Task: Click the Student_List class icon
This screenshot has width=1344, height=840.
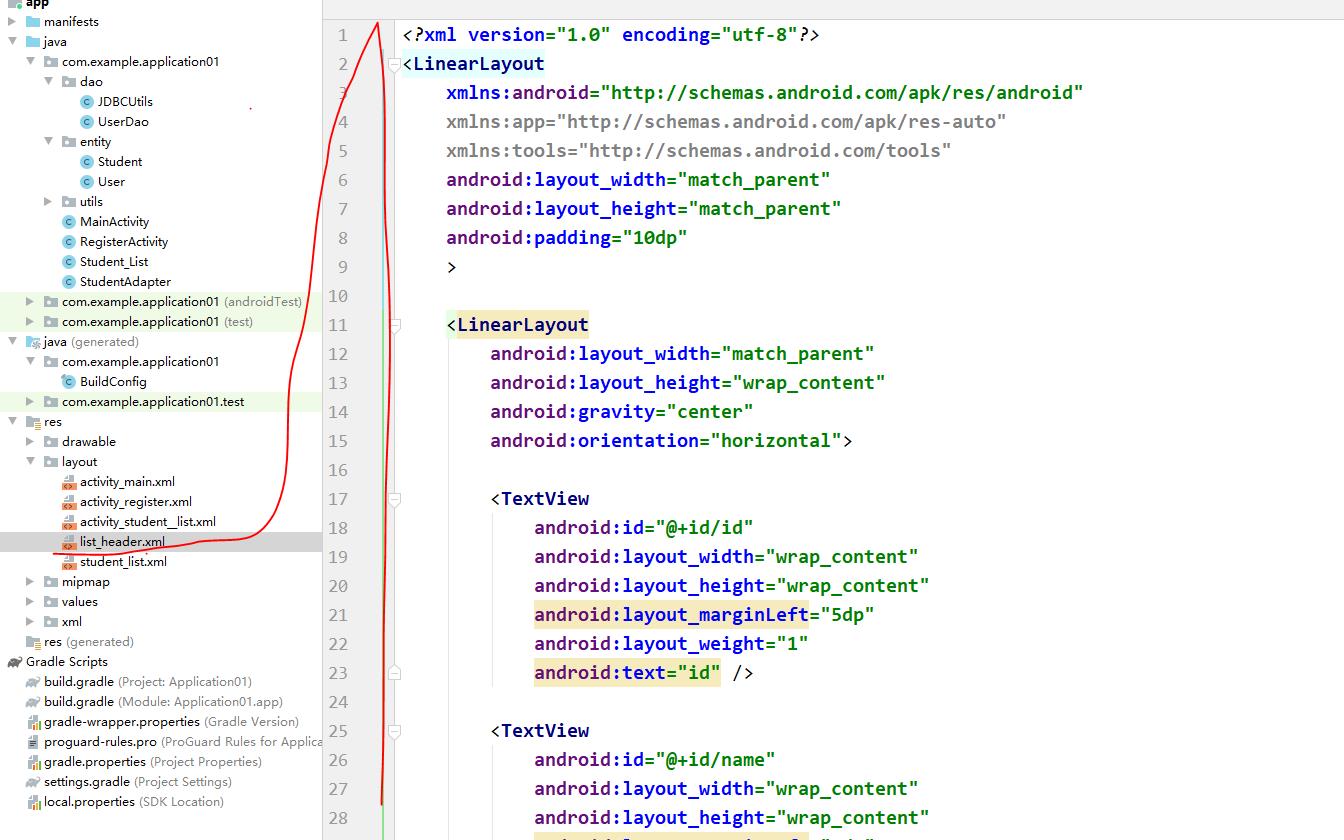Action: (x=69, y=261)
